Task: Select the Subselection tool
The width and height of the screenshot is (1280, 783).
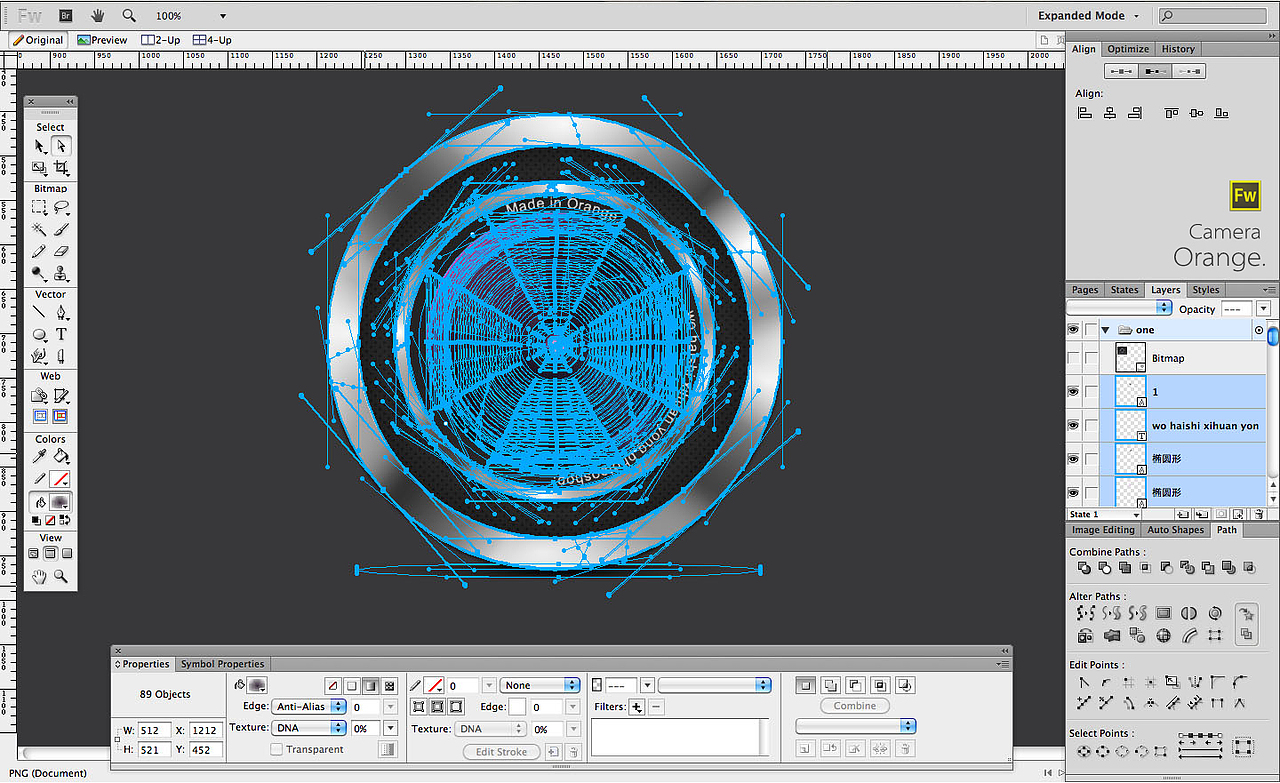Action: click(61, 146)
